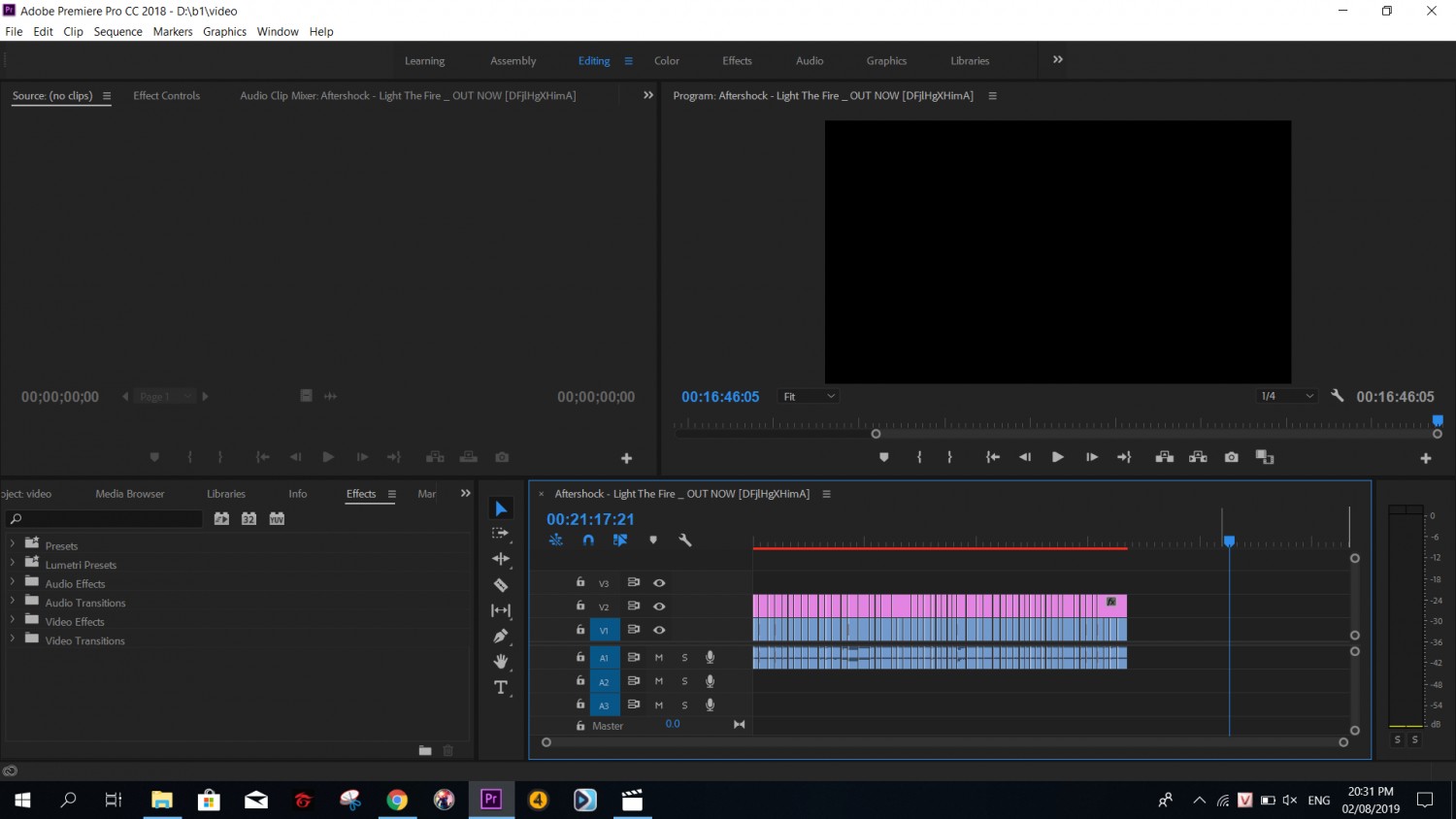
Task: Solo audio track A2
Action: click(x=684, y=681)
